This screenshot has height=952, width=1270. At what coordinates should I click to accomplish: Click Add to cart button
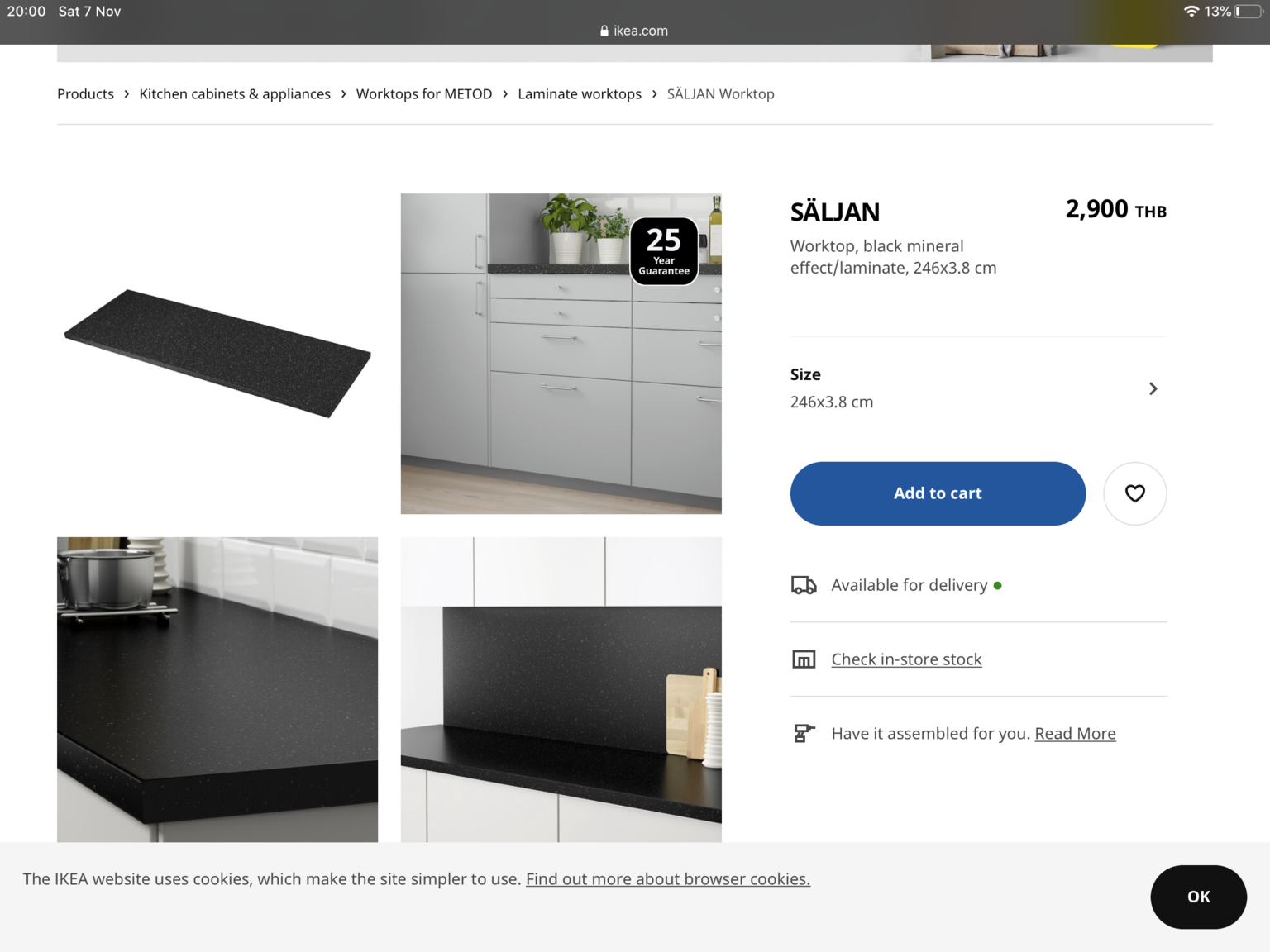(x=938, y=493)
